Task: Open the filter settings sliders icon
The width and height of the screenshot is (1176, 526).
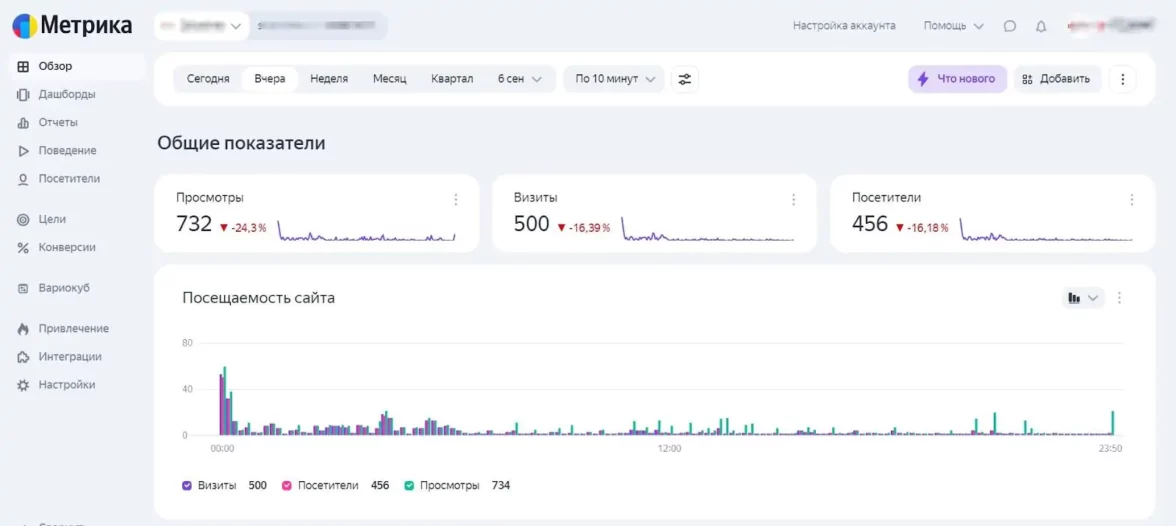Action: 685,79
